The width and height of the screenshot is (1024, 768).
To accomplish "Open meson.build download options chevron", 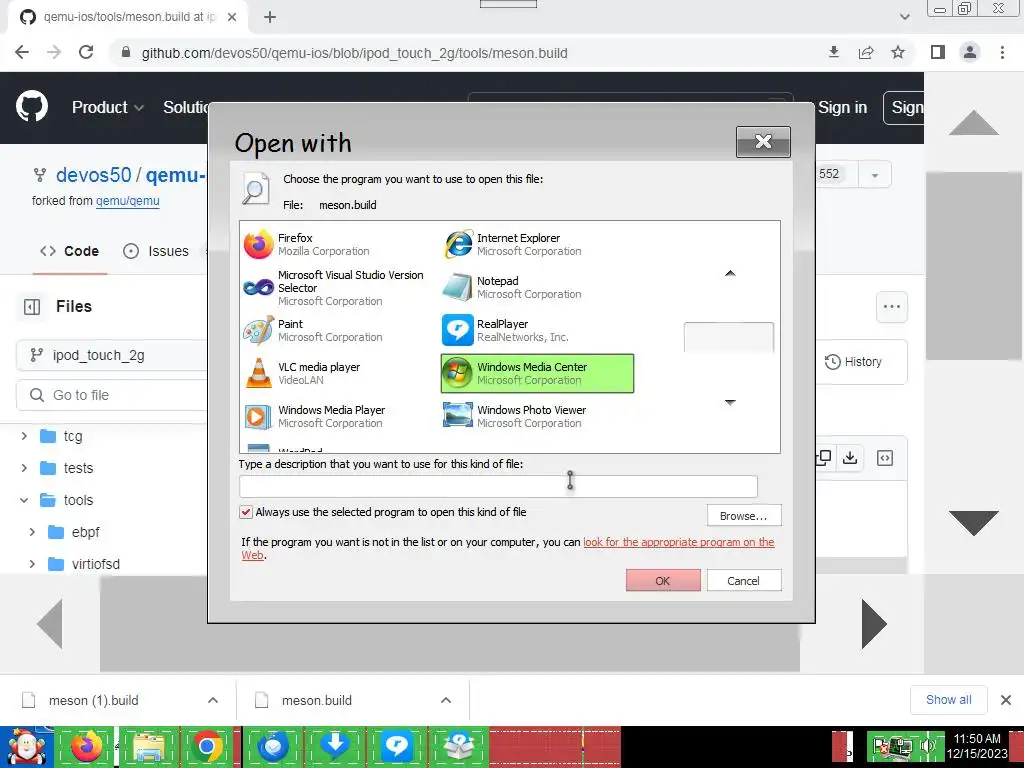I will click(x=446, y=700).
